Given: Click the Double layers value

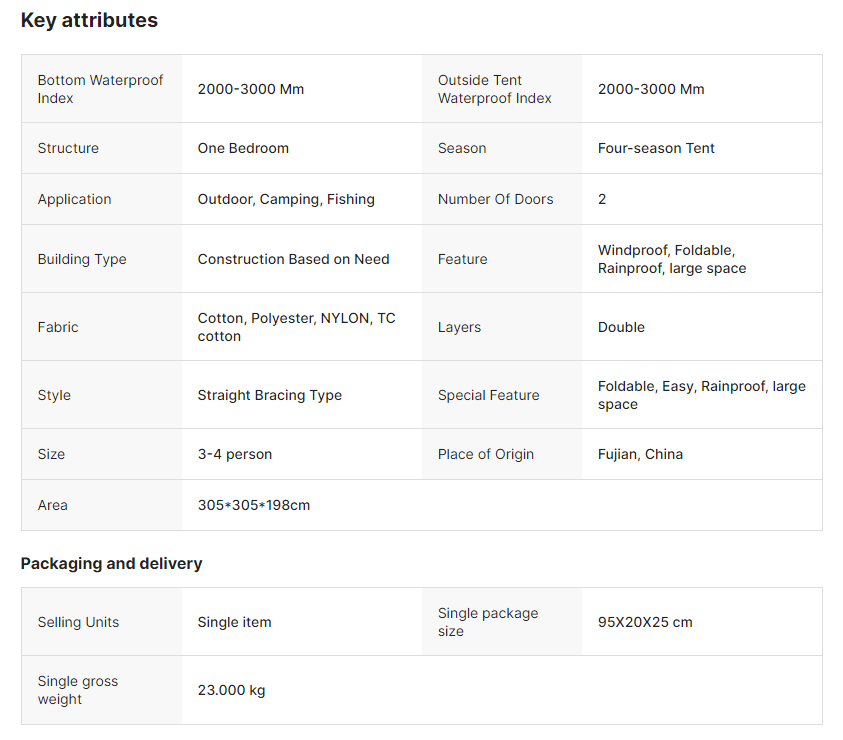Looking at the screenshot, I should click(621, 327).
